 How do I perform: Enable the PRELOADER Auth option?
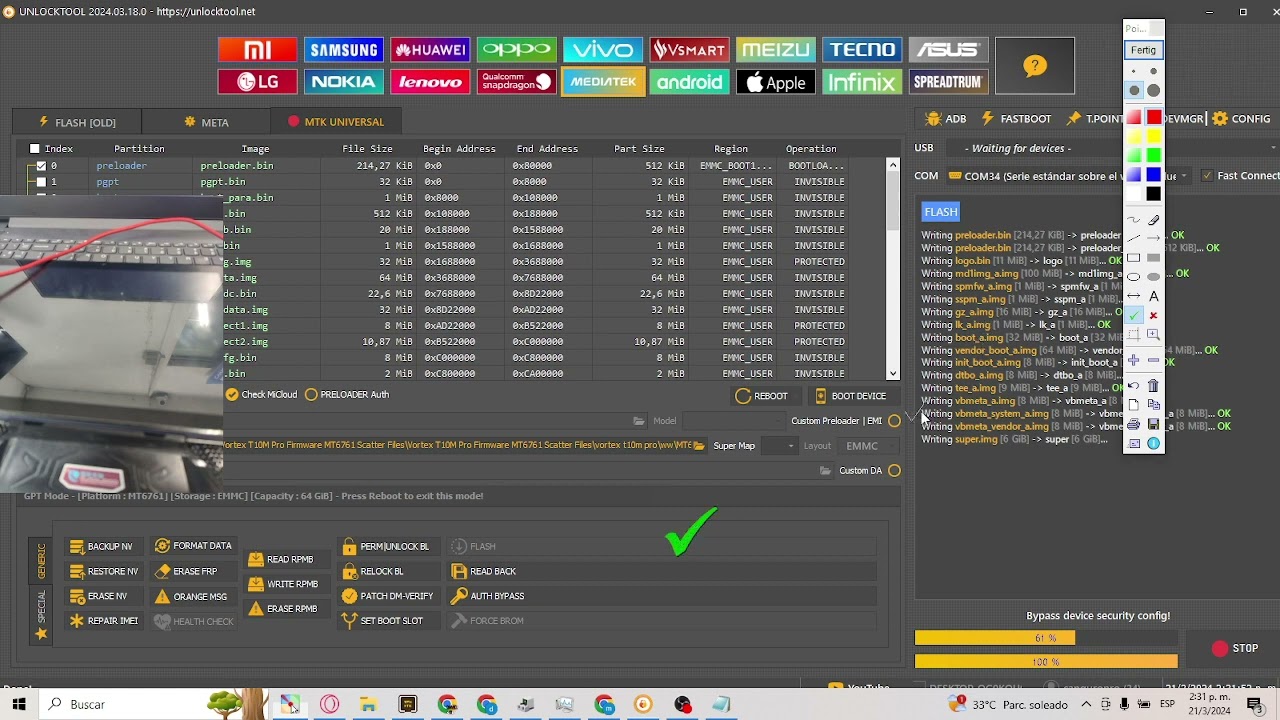point(347,395)
